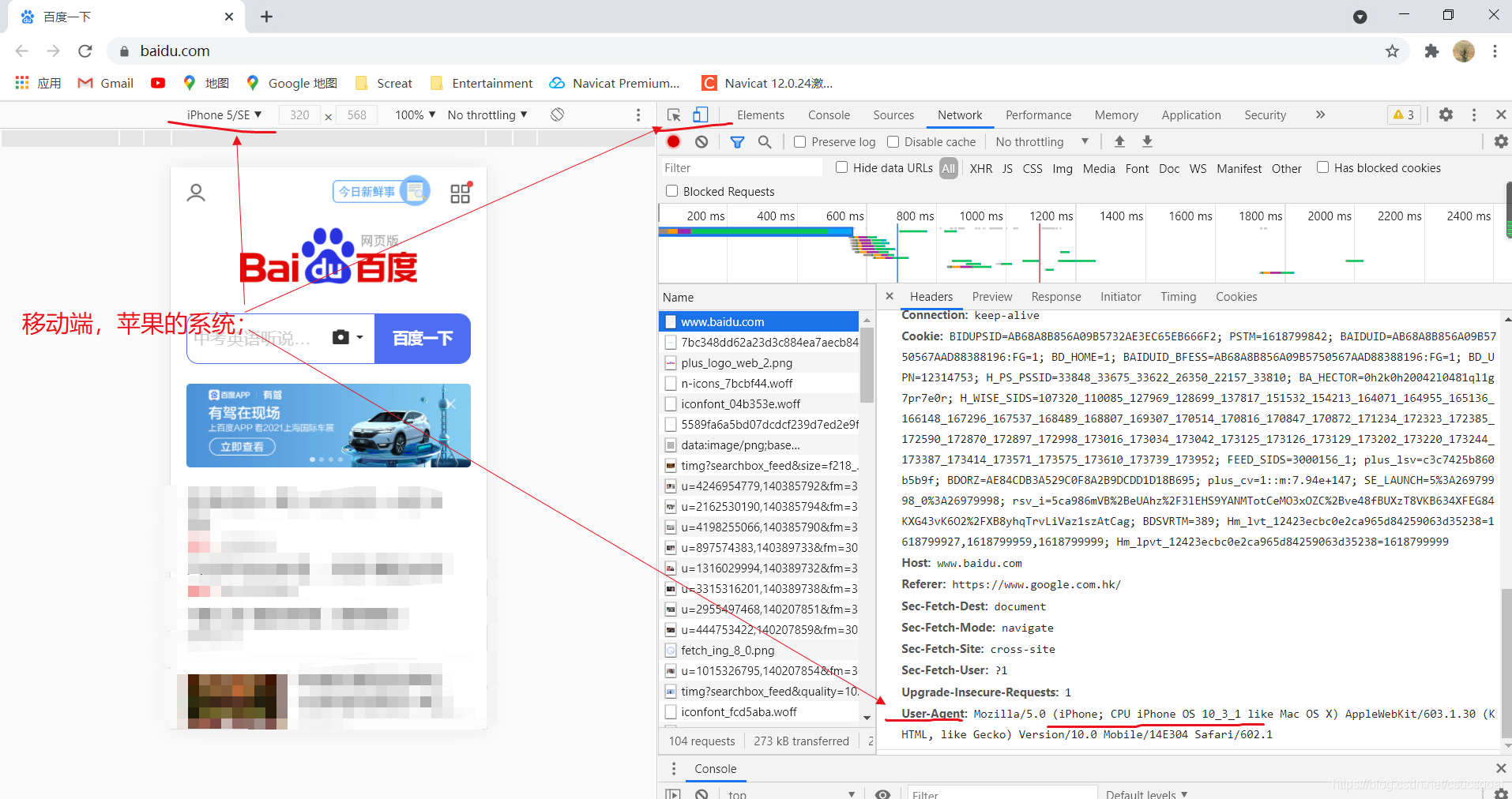Expand more DevTools tabs chevron
Viewport: 1512px width, 799px height.
point(1320,114)
